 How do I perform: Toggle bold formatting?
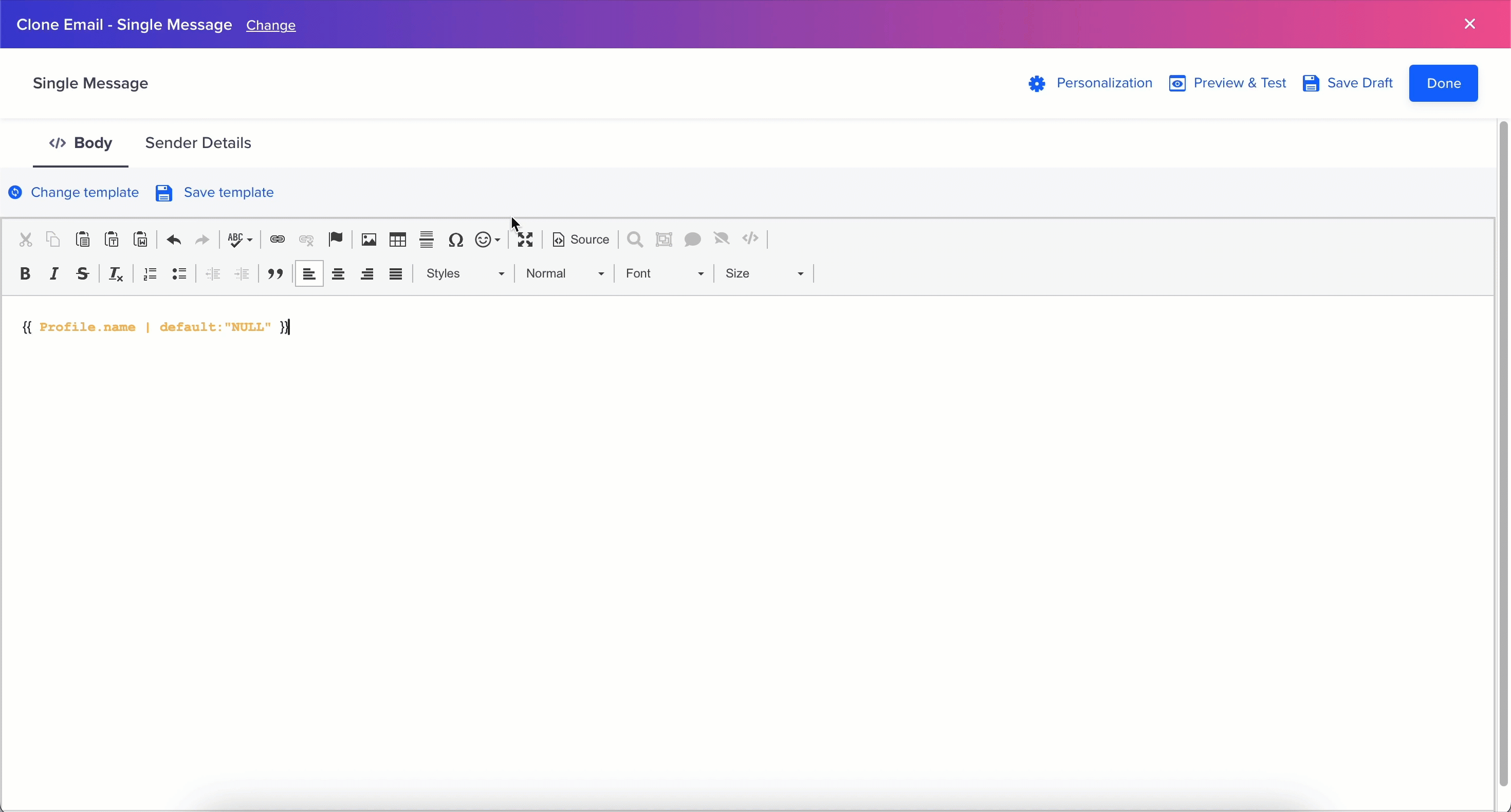(x=25, y=273)
